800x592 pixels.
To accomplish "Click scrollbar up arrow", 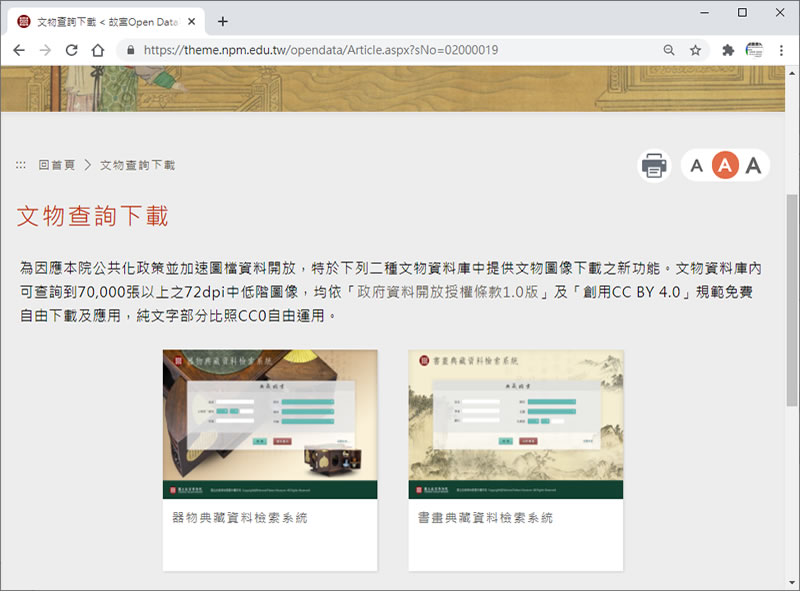I will (792, 73).
